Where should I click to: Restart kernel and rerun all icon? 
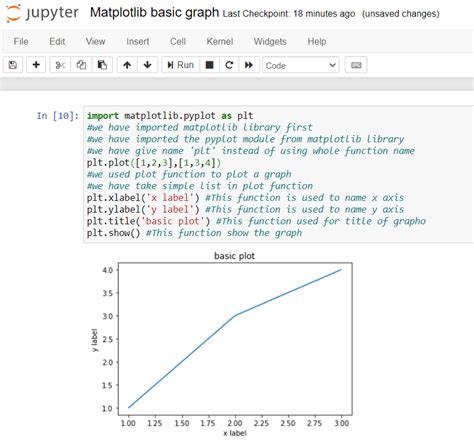click(249, 65)
